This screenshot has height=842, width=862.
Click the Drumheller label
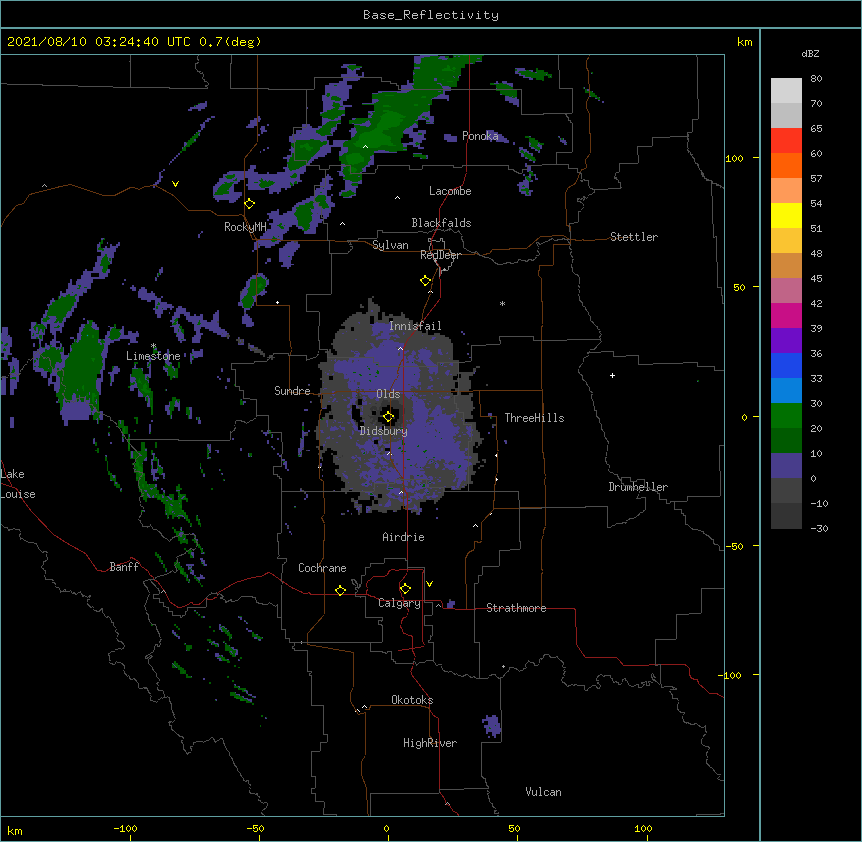(638, 487)
